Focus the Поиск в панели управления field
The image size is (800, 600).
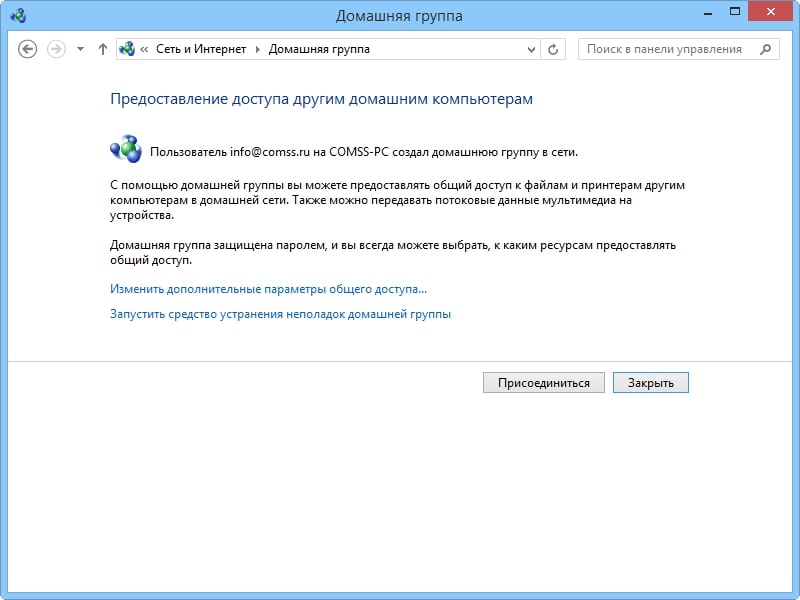click(679, 49)
